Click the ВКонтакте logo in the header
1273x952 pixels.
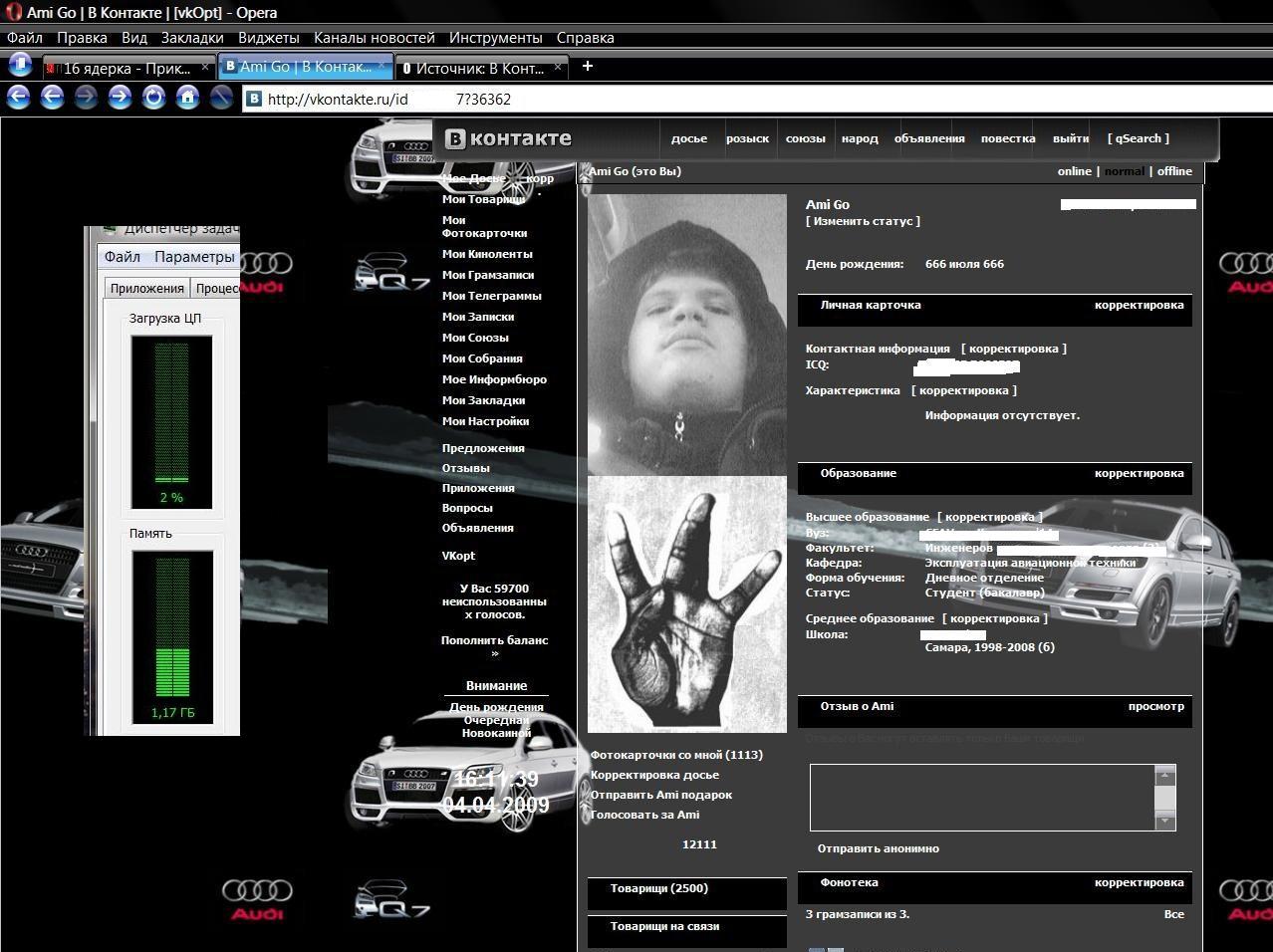pyautogui.click(x=508, y=138)
